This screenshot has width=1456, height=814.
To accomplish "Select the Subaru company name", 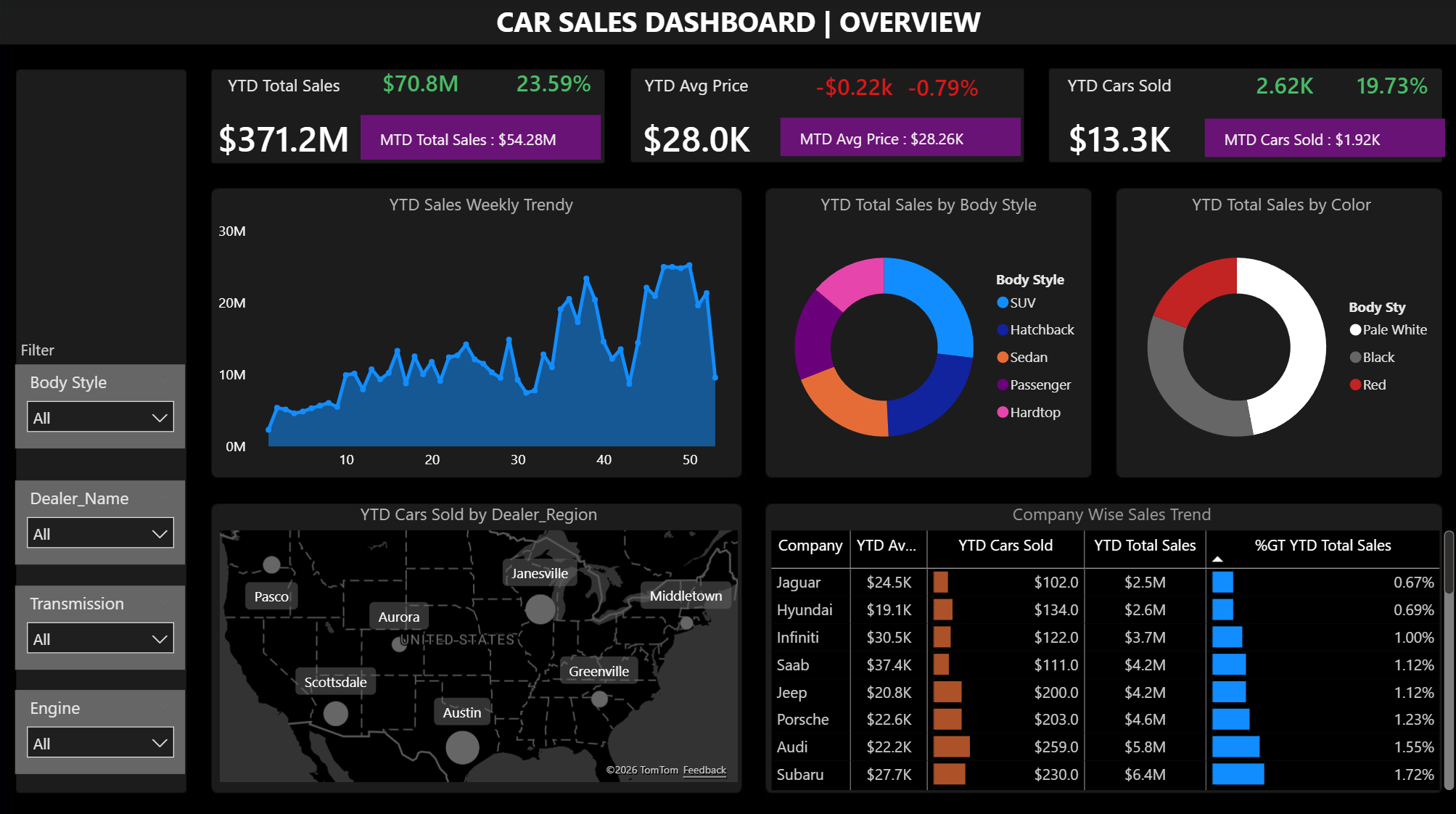I will point(800,774).
